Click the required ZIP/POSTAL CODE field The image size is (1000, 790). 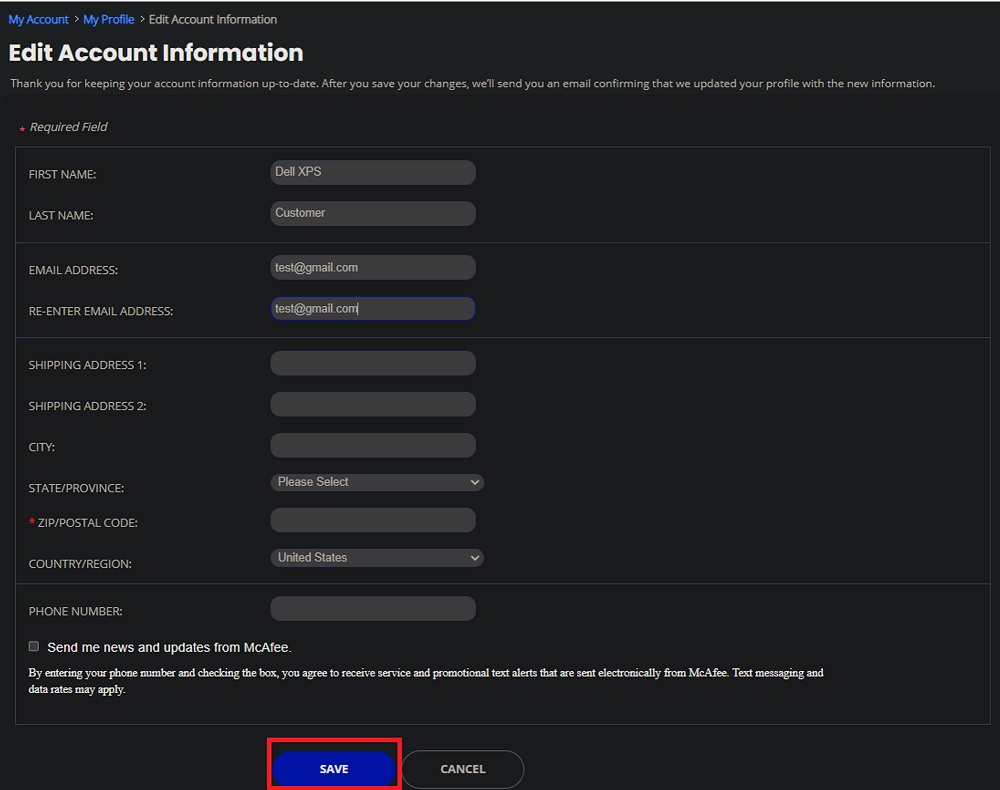coord(372,520)
